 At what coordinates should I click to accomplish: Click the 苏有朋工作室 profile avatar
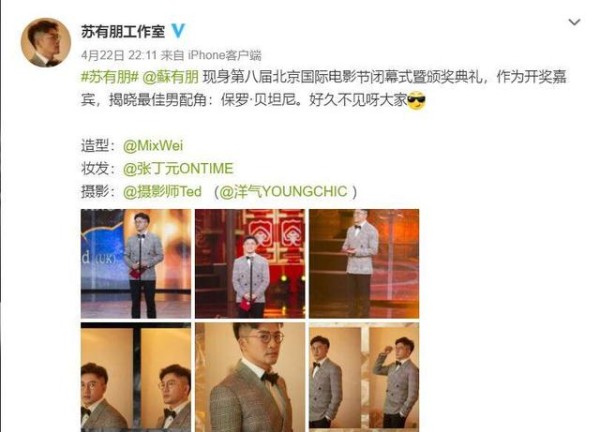(x=46, y=42)
